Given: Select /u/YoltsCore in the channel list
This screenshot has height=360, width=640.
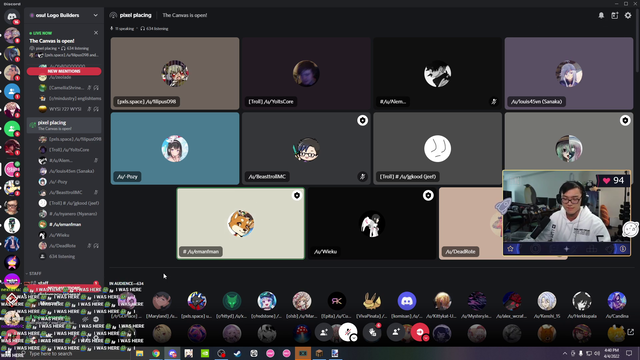Looking at the screenshot, I should (x=65, y=150).
